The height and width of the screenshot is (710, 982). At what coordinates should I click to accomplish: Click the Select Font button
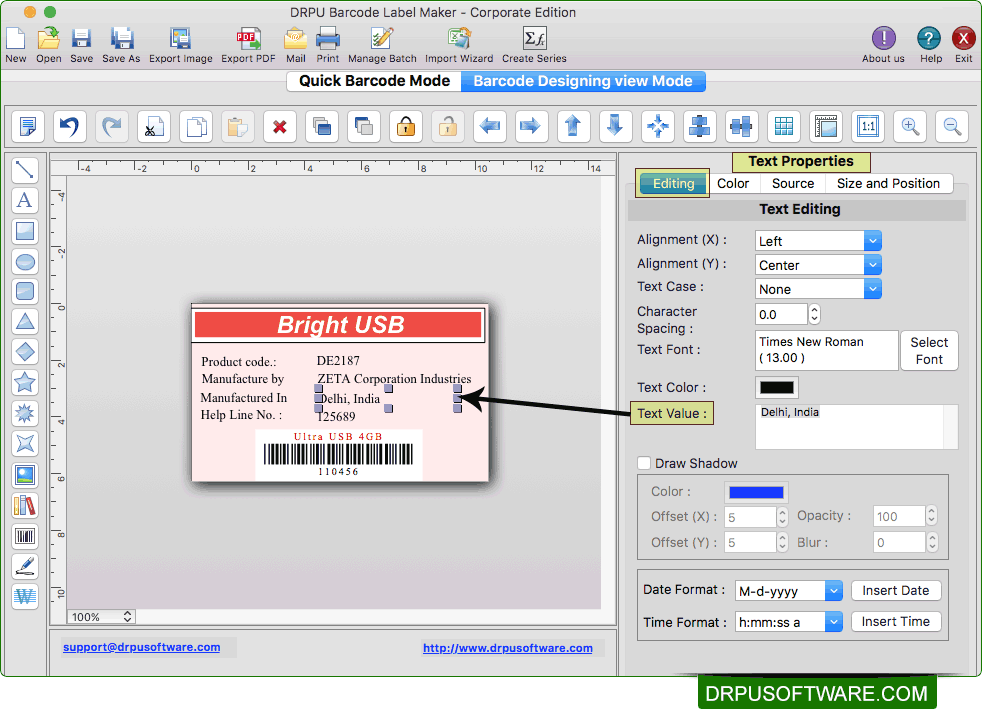point(929,351)
